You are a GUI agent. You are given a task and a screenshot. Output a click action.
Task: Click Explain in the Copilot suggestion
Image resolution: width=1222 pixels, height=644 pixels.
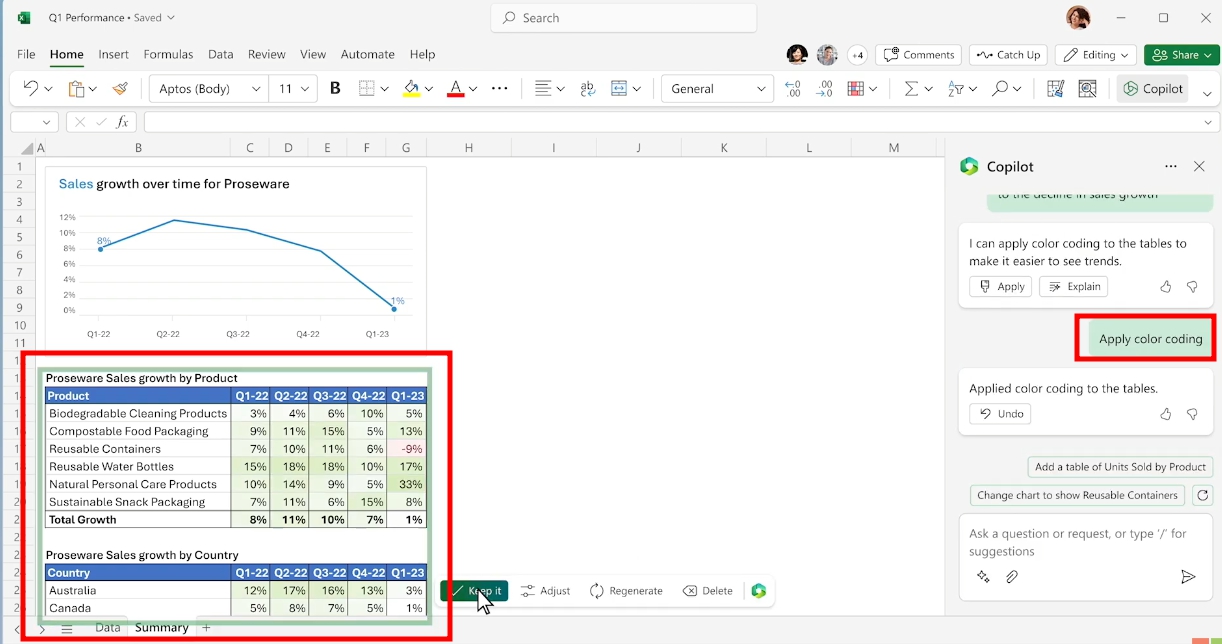[x=1074, y=287]
